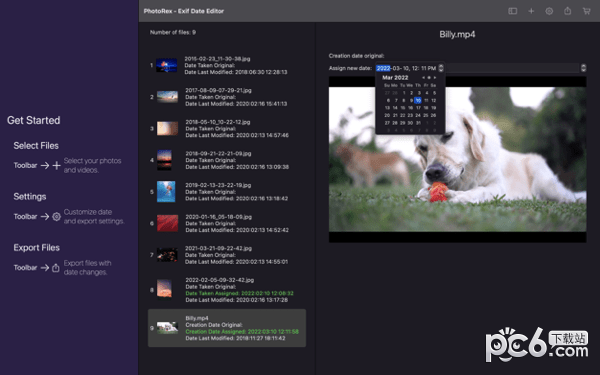Click the Number of files: 9 label

173,33
